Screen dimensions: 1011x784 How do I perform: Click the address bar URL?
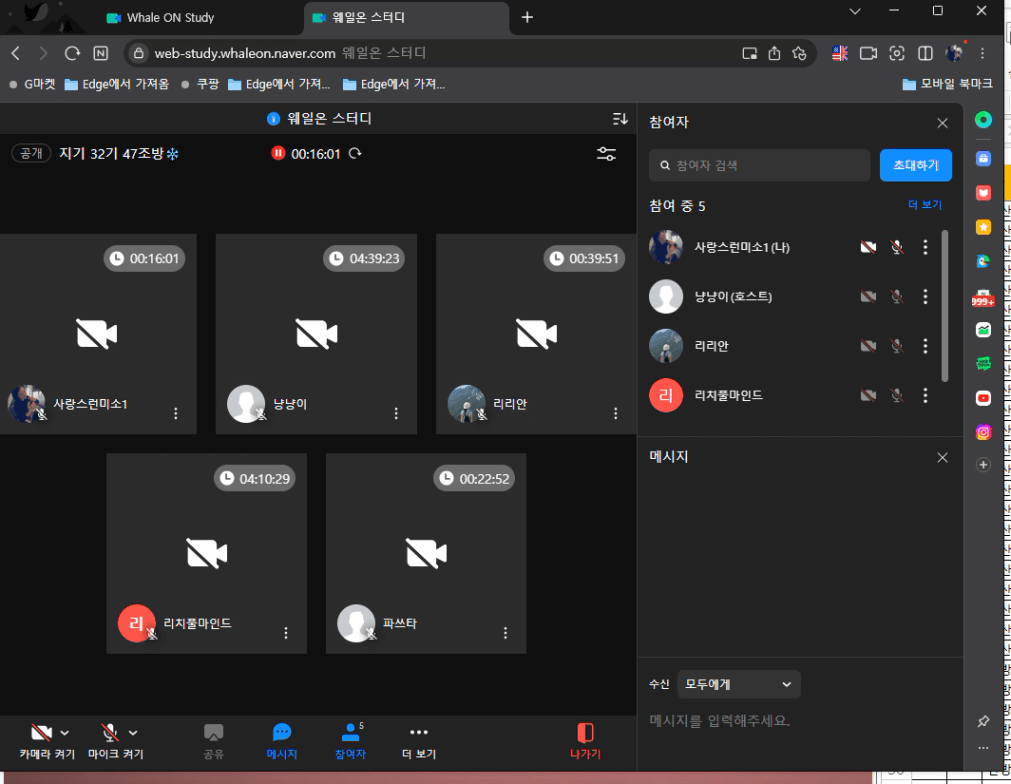coord(245,53)
